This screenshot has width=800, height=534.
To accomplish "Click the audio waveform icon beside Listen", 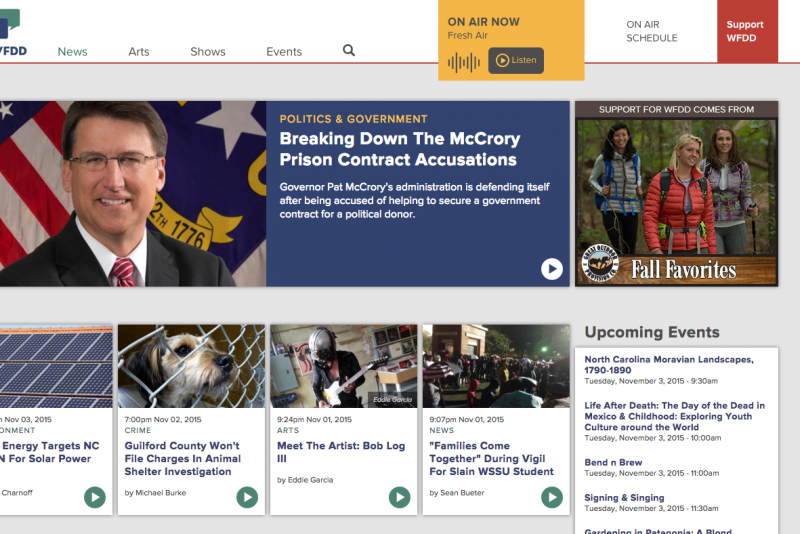I will click(464, 63).
